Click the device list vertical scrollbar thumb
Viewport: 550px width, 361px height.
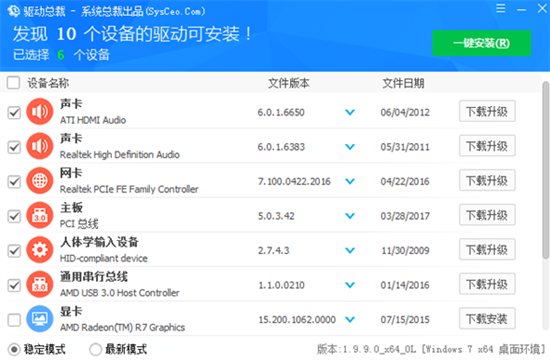545,170
